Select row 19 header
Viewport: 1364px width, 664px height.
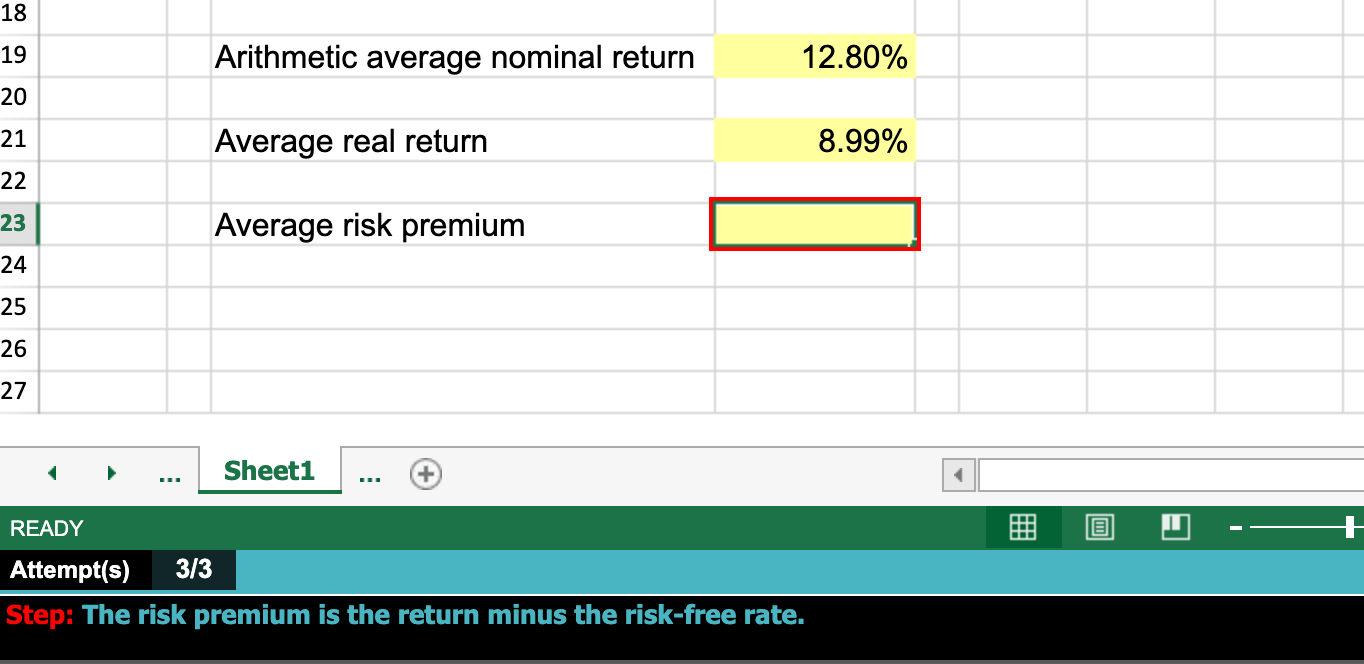[x=15, y=56]
